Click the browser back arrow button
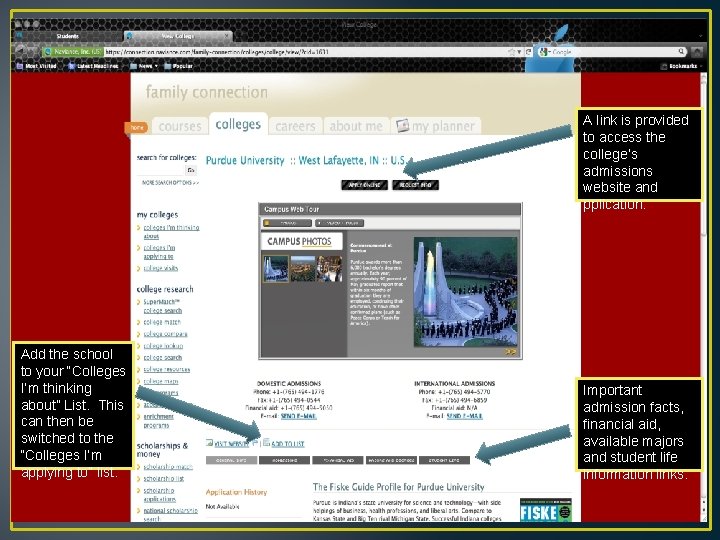720x540 pixels. (20, 50)
